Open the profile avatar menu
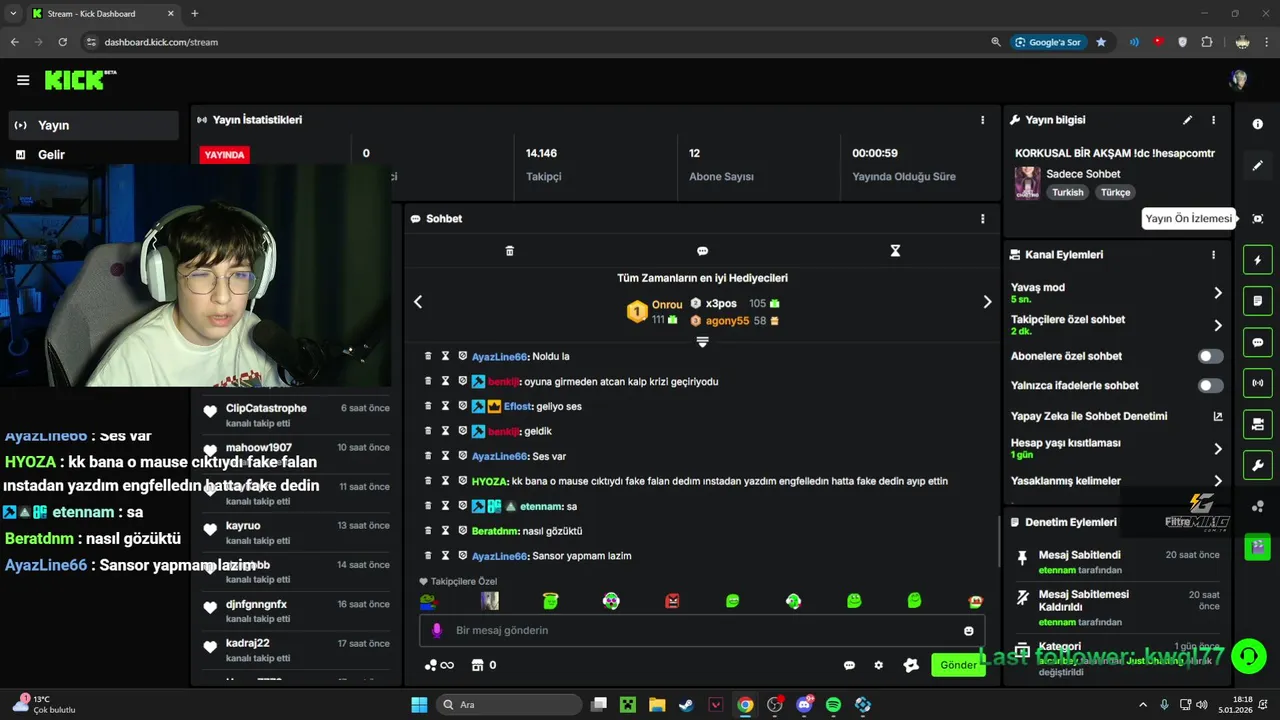 1239,80
